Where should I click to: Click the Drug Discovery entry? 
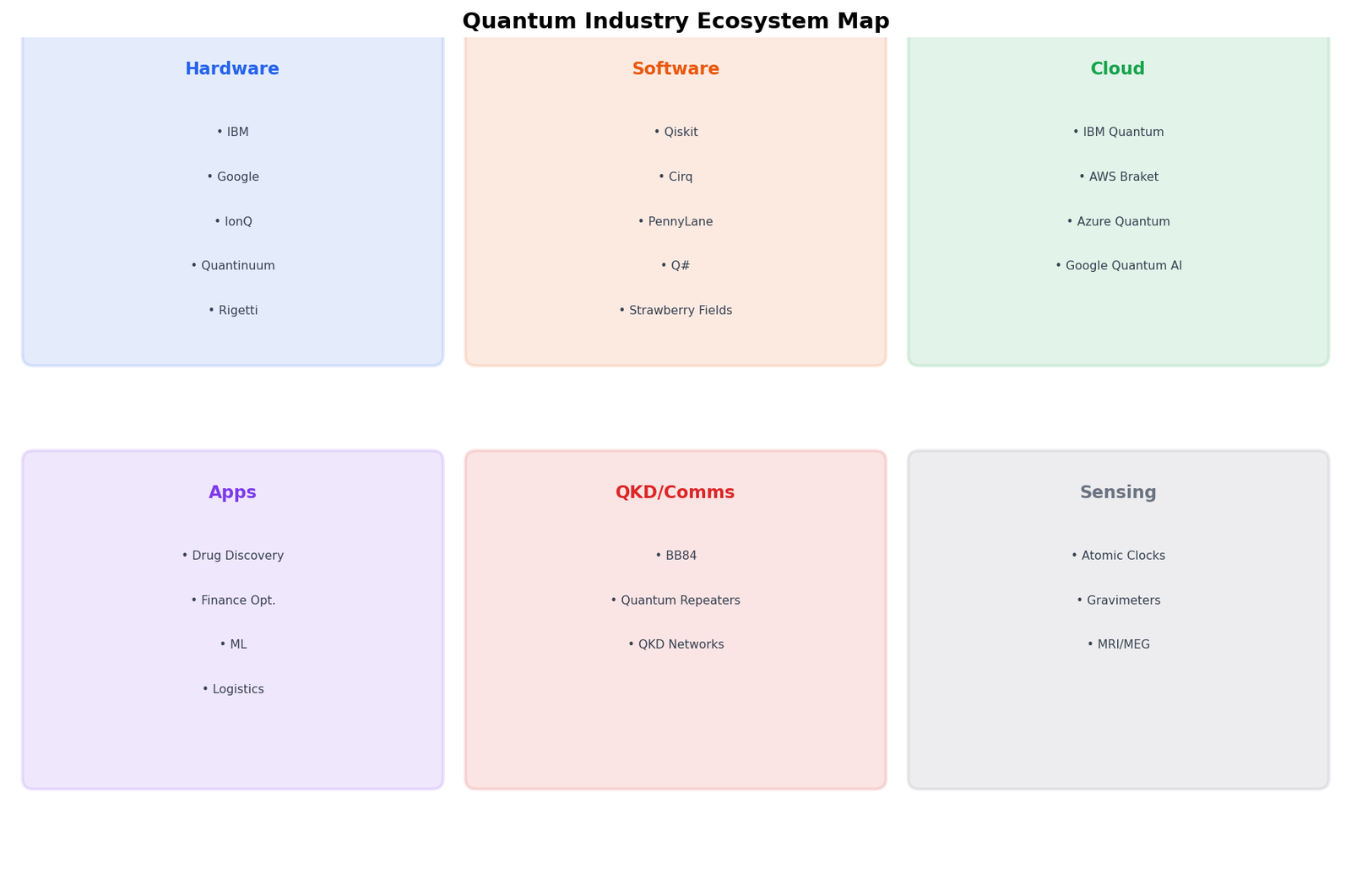click(x=232, y=556)
